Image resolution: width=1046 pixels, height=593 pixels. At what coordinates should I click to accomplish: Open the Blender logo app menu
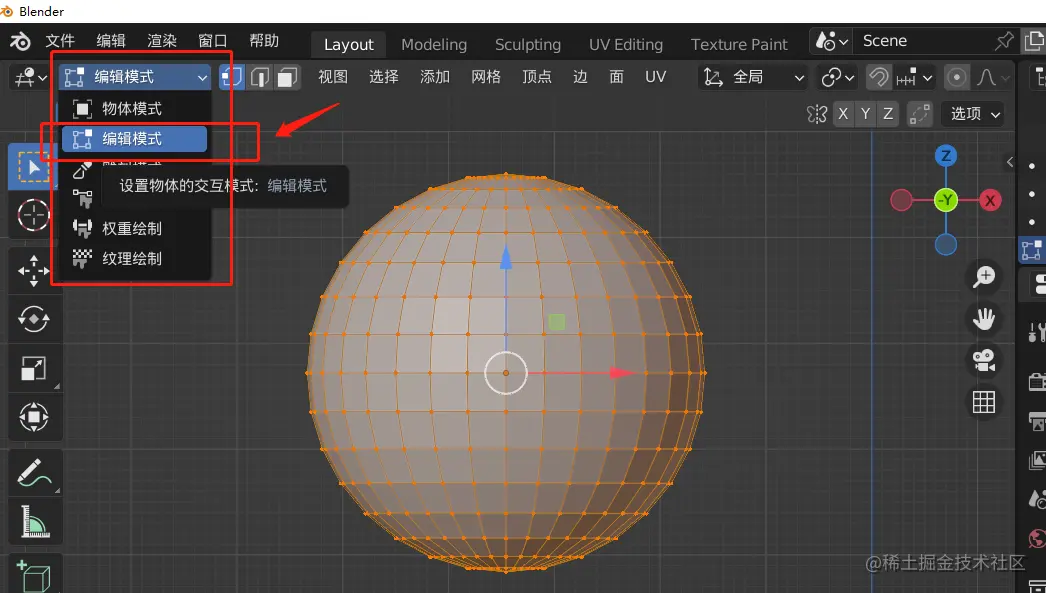[x=20, y=42]
